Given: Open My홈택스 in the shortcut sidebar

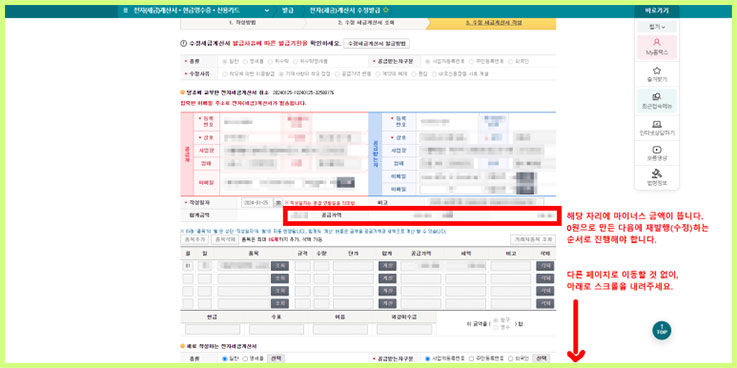Looking at the screenshot, I should point(657,47).
